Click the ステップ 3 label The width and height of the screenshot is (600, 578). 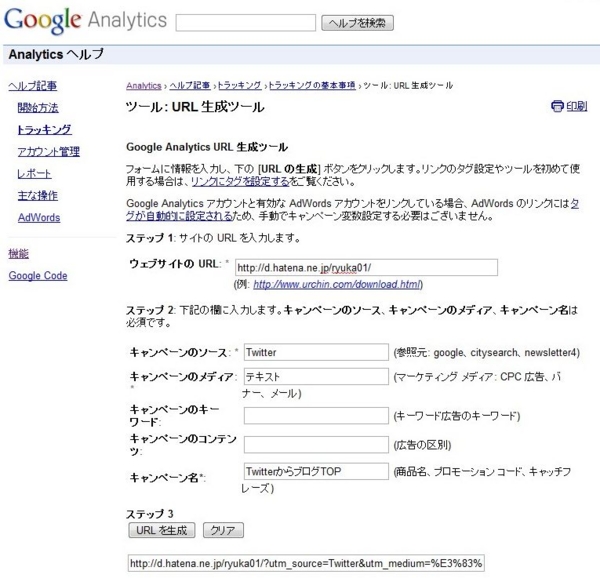point(150,514)
